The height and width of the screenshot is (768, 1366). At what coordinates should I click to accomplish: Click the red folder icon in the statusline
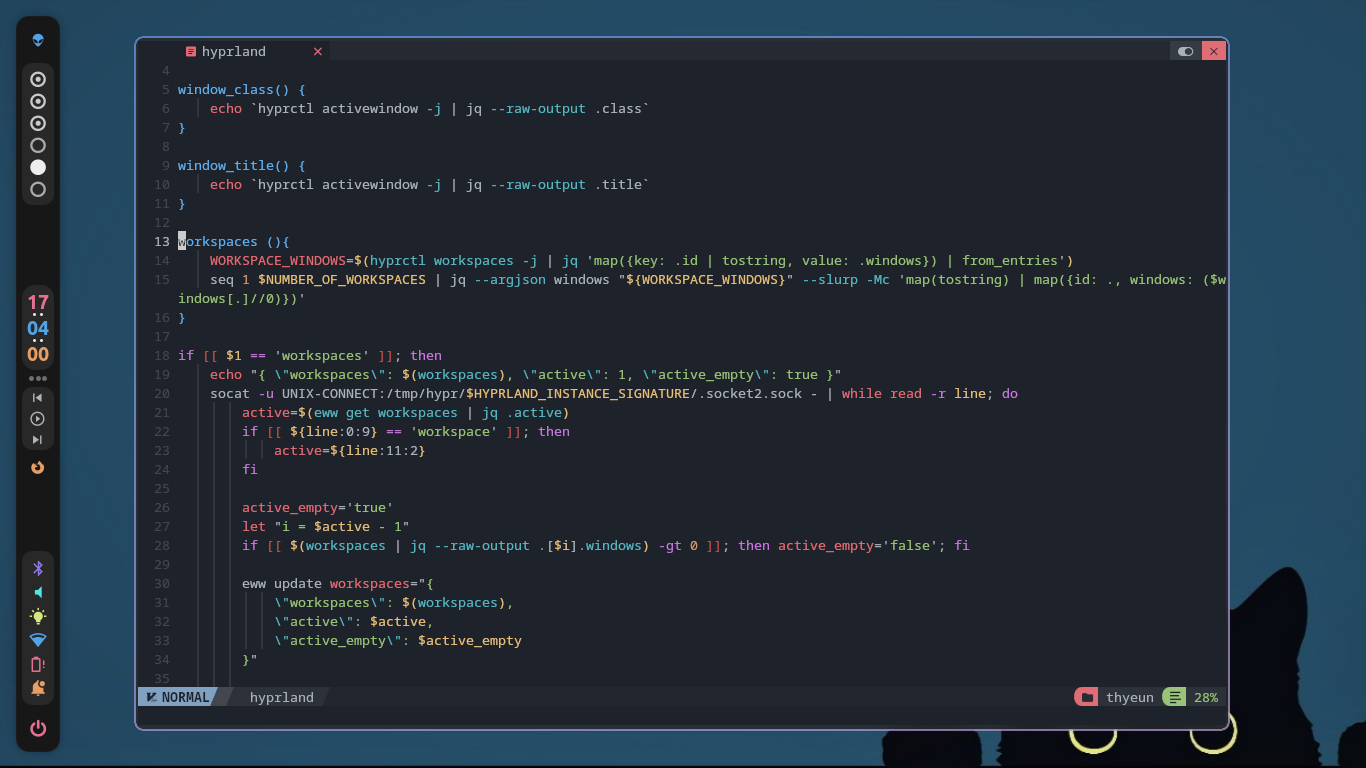click(x=1086, y=697)
